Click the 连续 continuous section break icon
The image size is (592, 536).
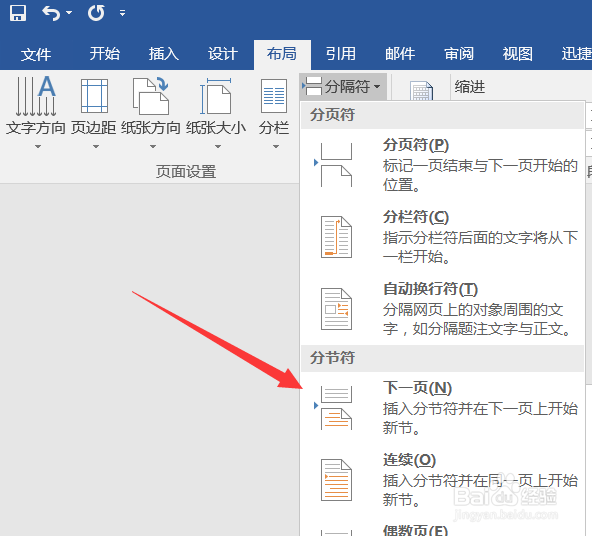tap(336, 480)
